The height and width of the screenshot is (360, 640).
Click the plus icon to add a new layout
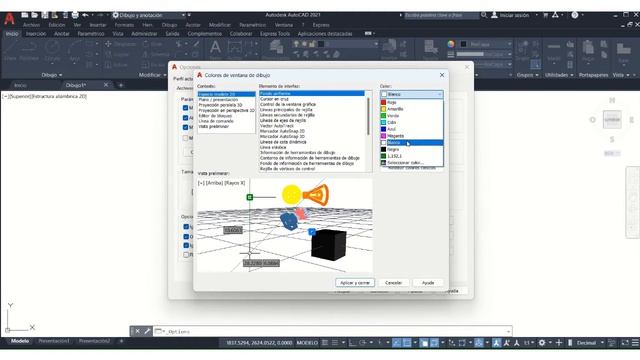(x=121, y=341)
